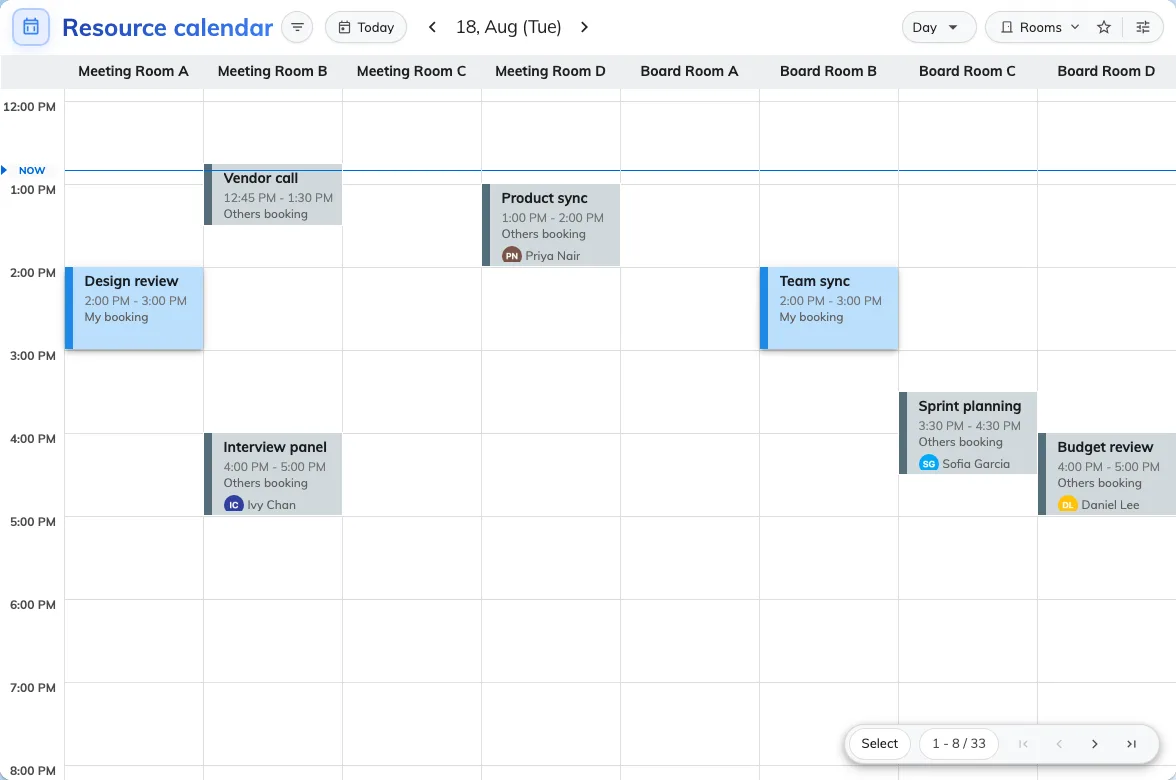Image resolution: width=1176 pixels, height=780 pixels.
Task: Click the 12:00 PM time label
Action: tap(29, 106)
